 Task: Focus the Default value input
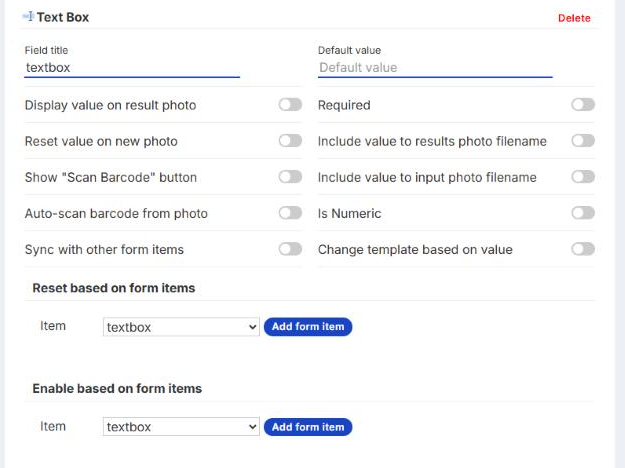pyautogui.click(x=435, y=68)
